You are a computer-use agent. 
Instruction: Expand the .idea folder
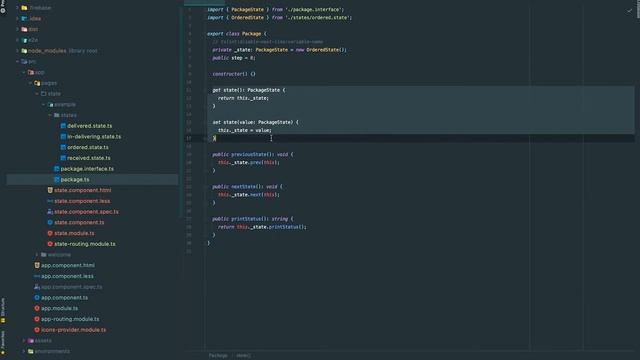[x=17, y=18]
